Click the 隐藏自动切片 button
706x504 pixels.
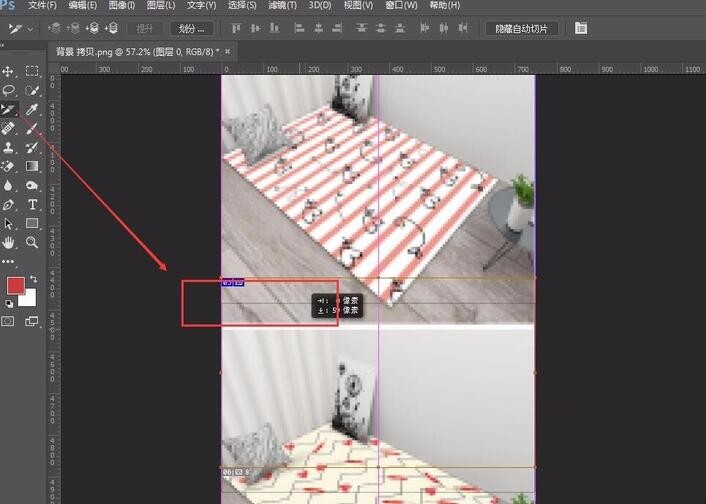click(x=521, y=28)
